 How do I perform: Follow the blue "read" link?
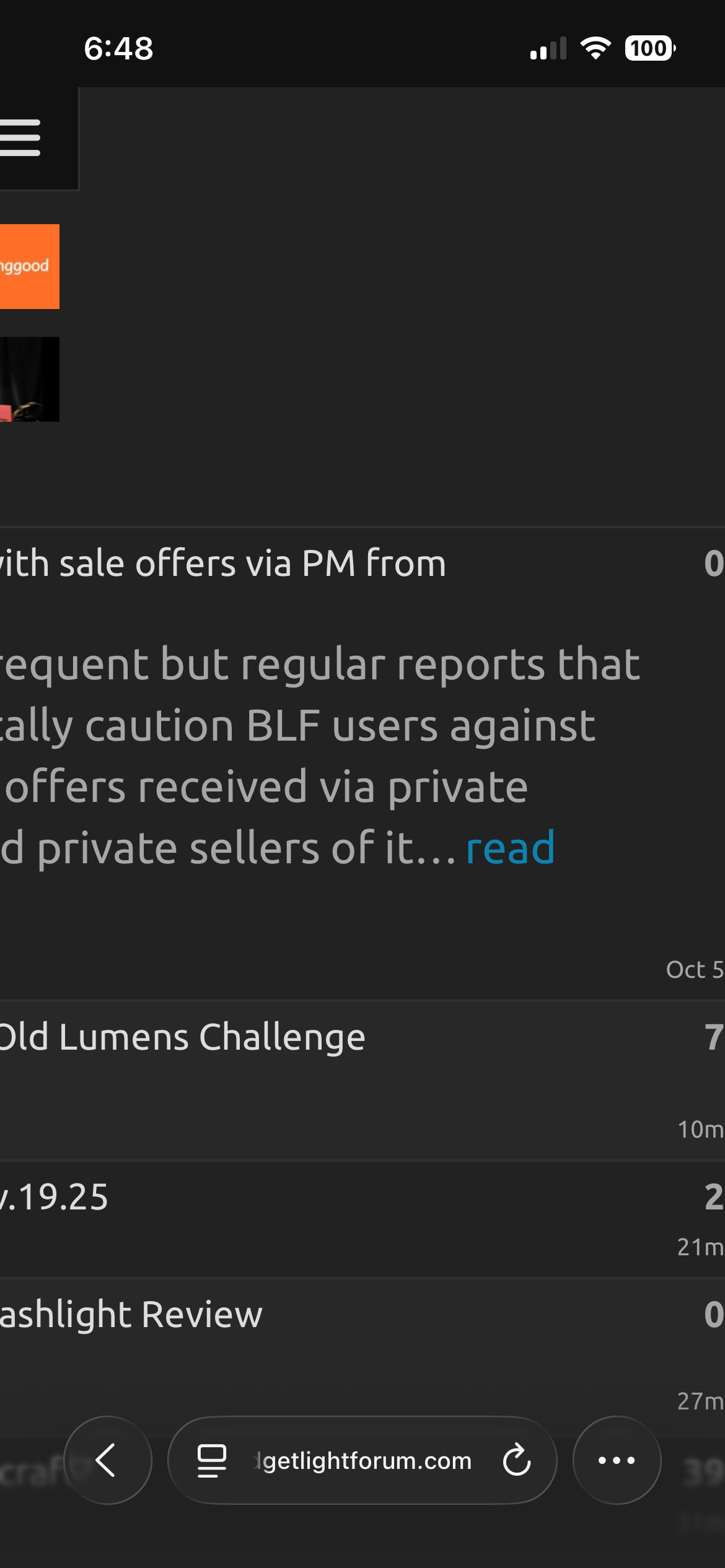(510, 848)
